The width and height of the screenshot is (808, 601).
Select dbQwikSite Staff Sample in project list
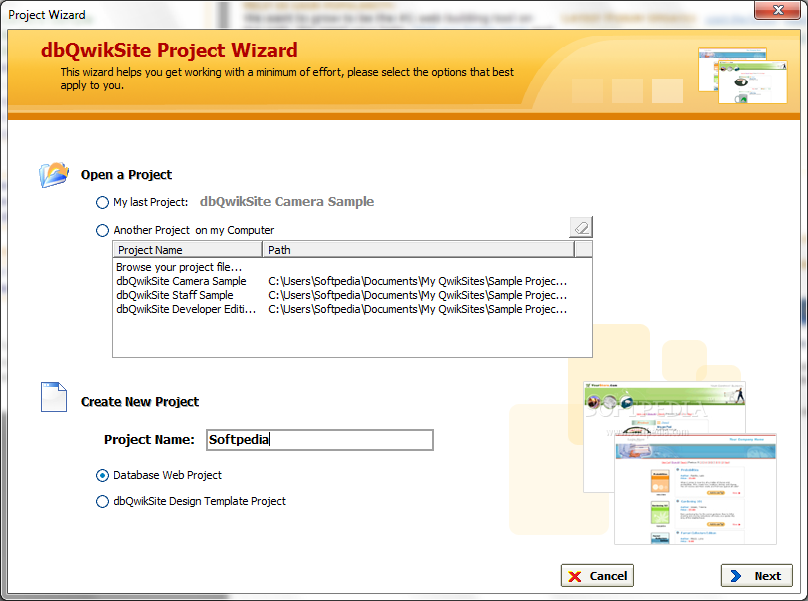[175, 295]
